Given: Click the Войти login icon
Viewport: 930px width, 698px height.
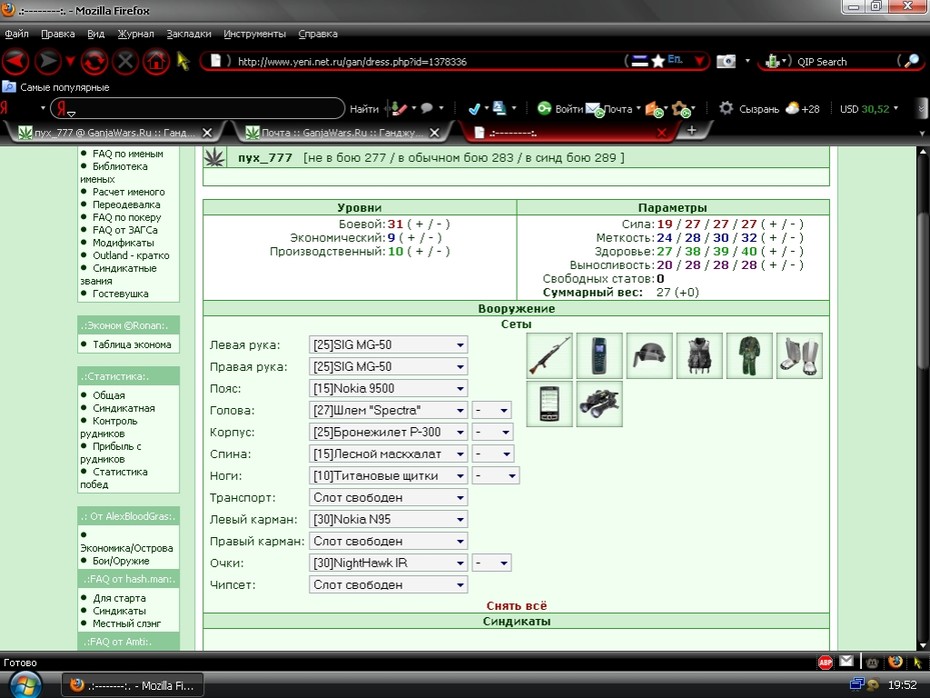Looking at the screenshot, I should click(544, 109).
